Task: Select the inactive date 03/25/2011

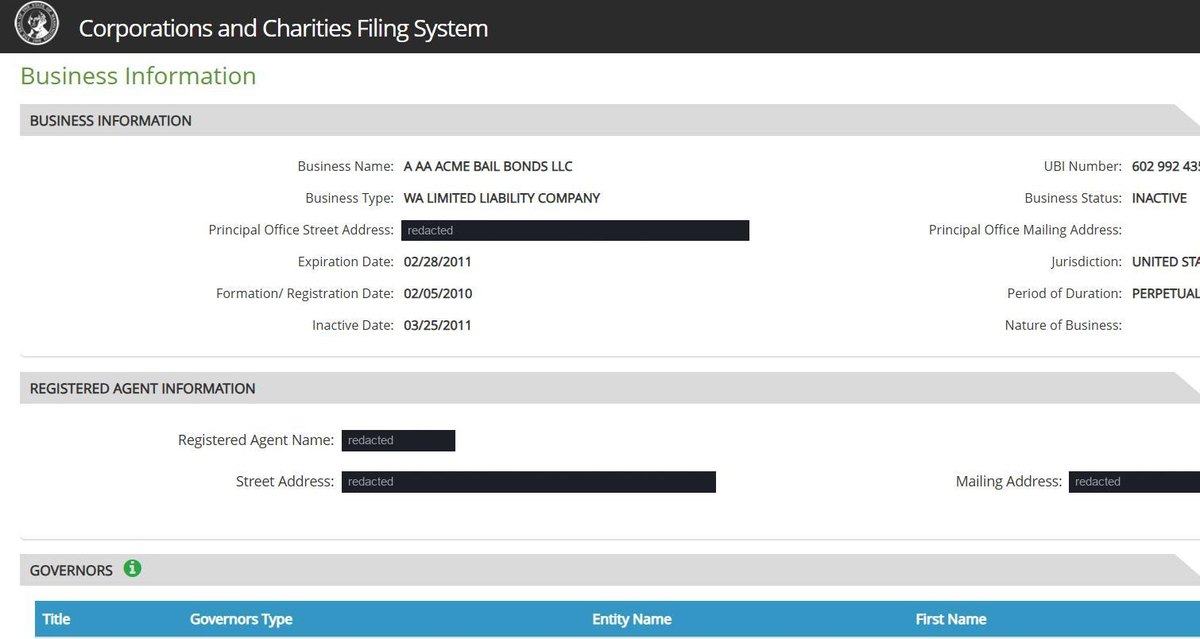Action: [438, 325]
